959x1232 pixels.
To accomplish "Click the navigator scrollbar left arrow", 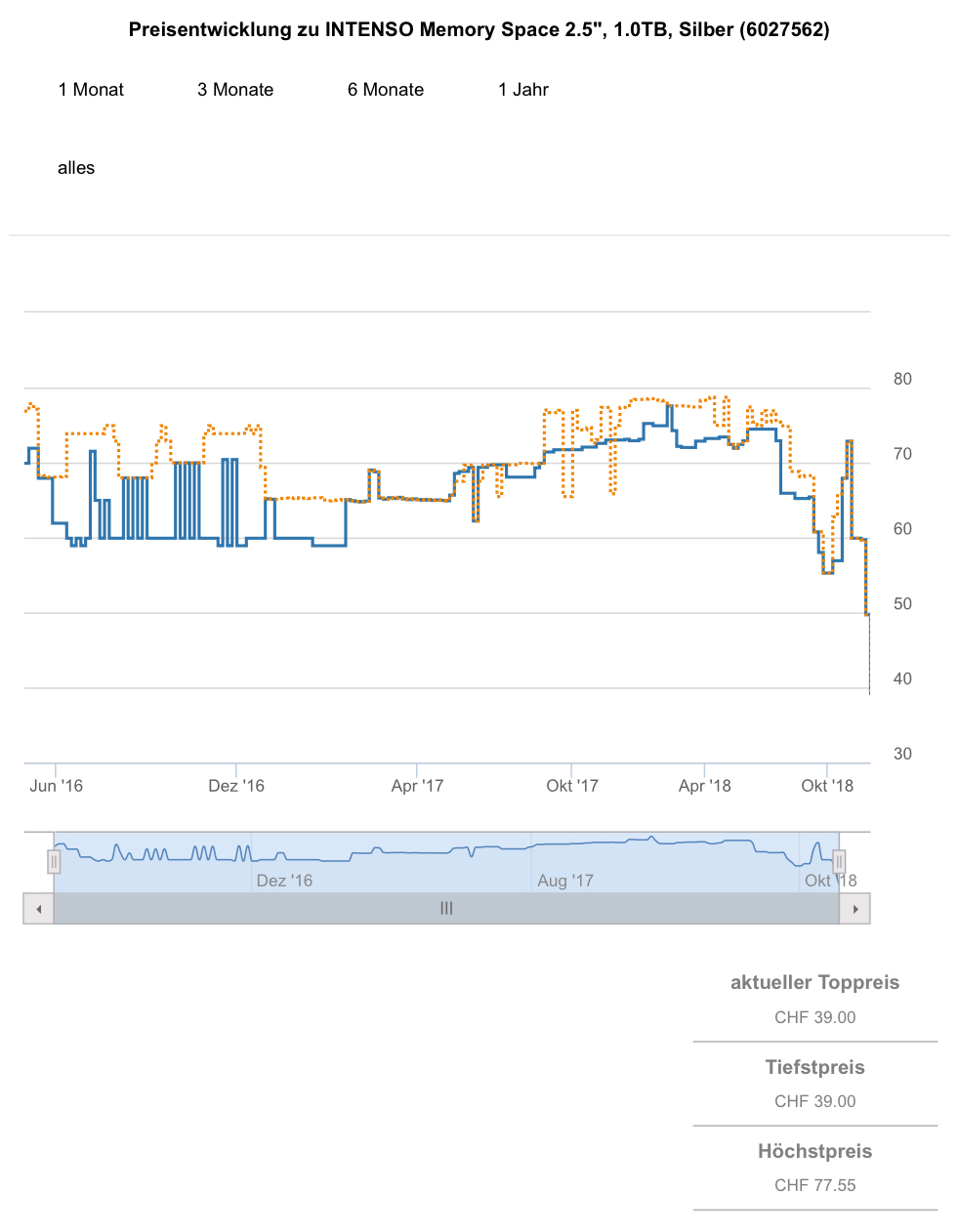I will (x=38, y=909).
